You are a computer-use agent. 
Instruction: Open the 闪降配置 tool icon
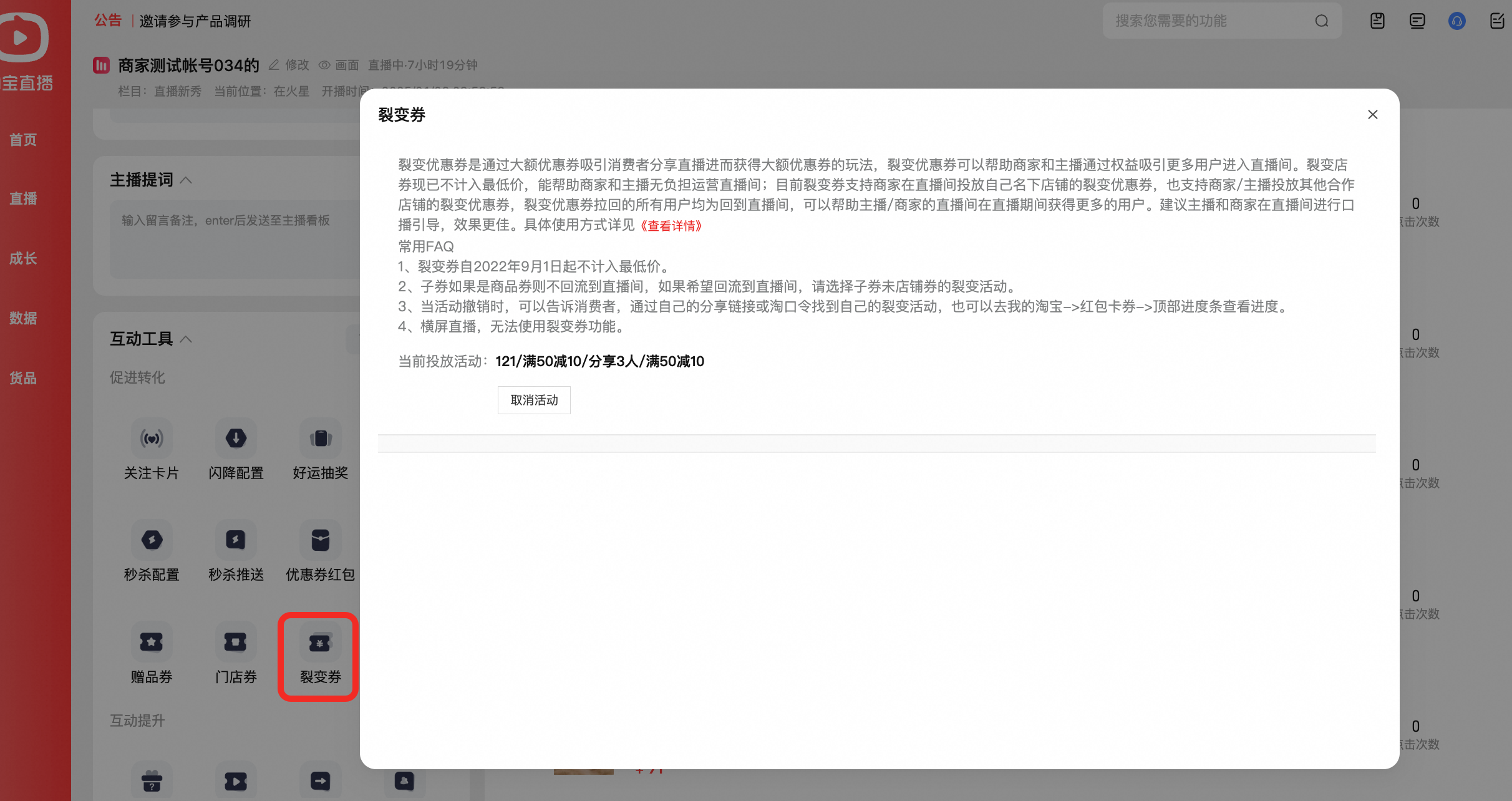pos(236,439)
